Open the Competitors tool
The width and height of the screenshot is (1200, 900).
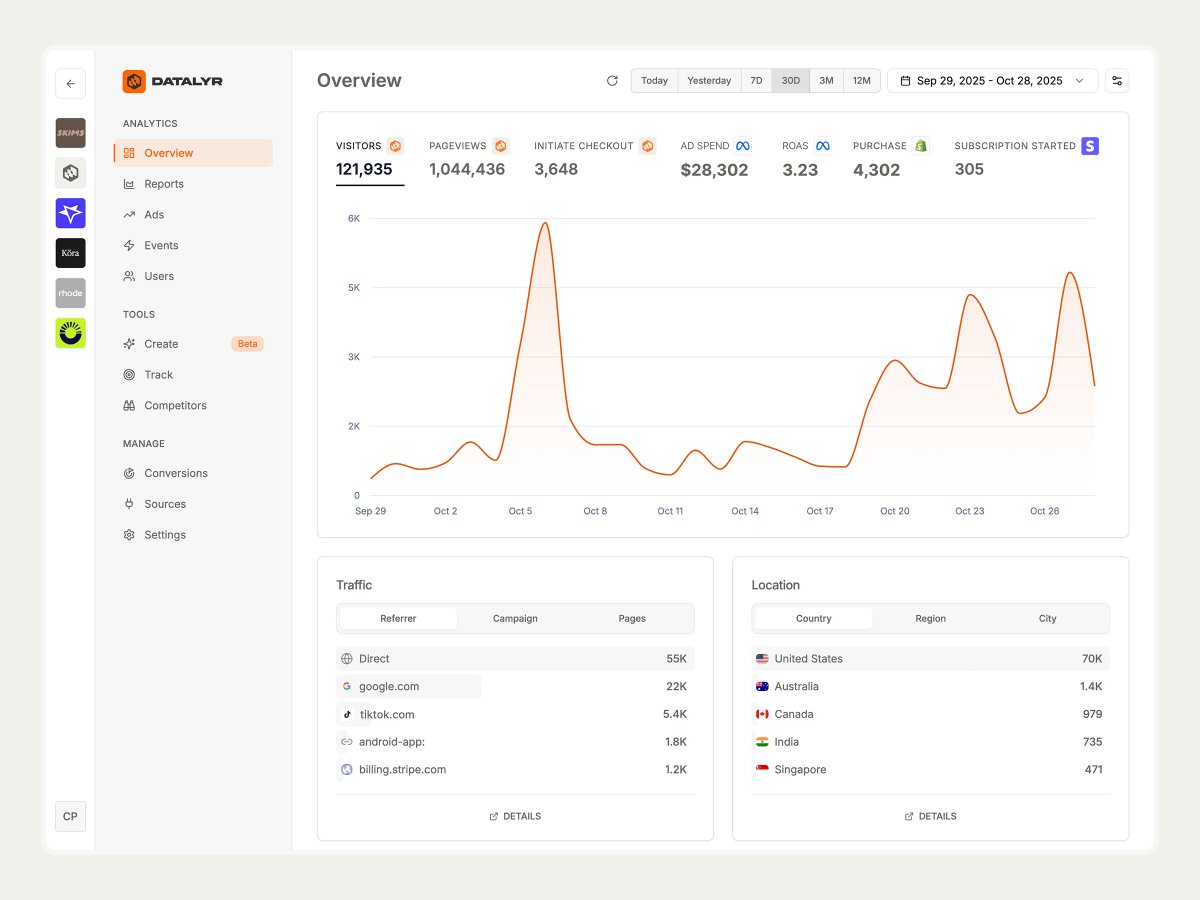click(172, 405)
